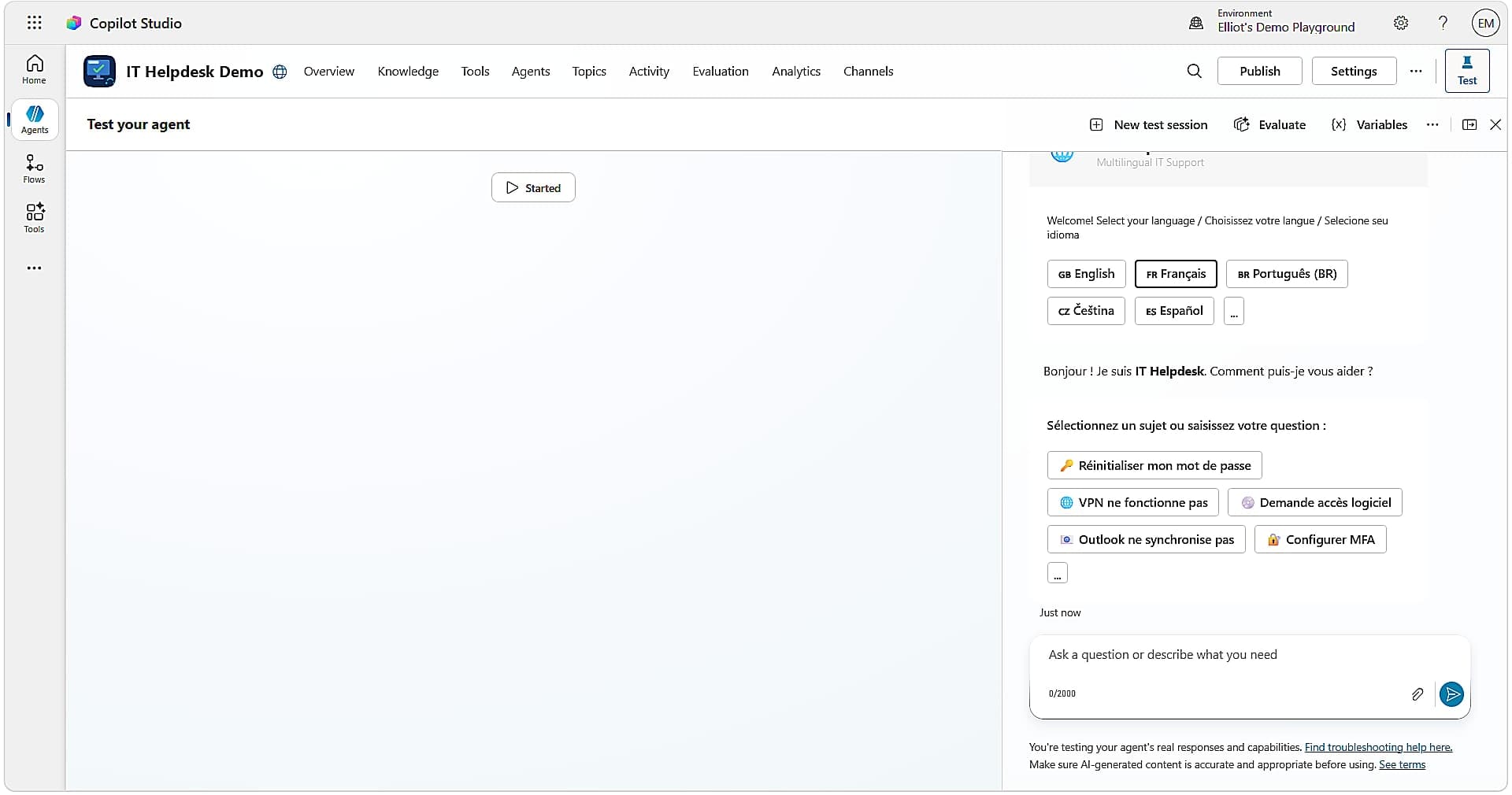Choose Español language option

1174,311
